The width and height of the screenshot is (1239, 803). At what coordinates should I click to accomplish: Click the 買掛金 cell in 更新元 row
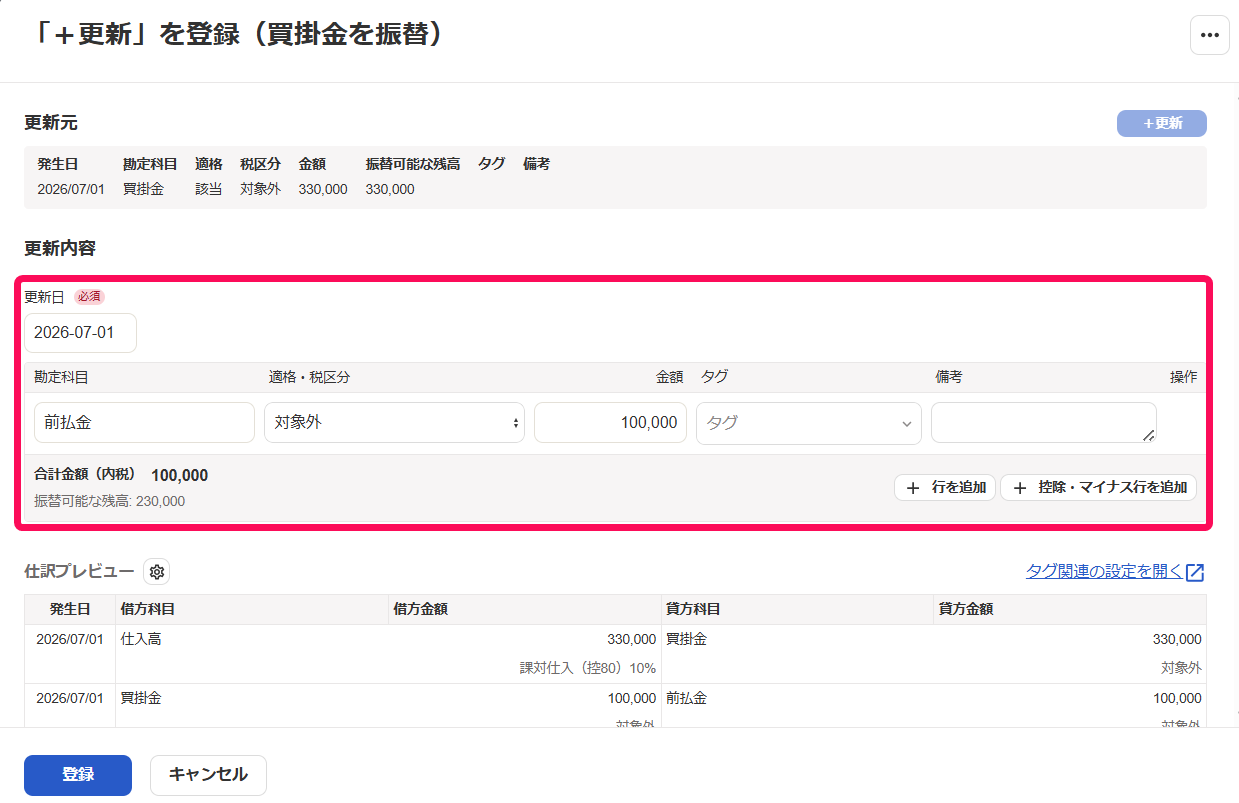point(143,189)
